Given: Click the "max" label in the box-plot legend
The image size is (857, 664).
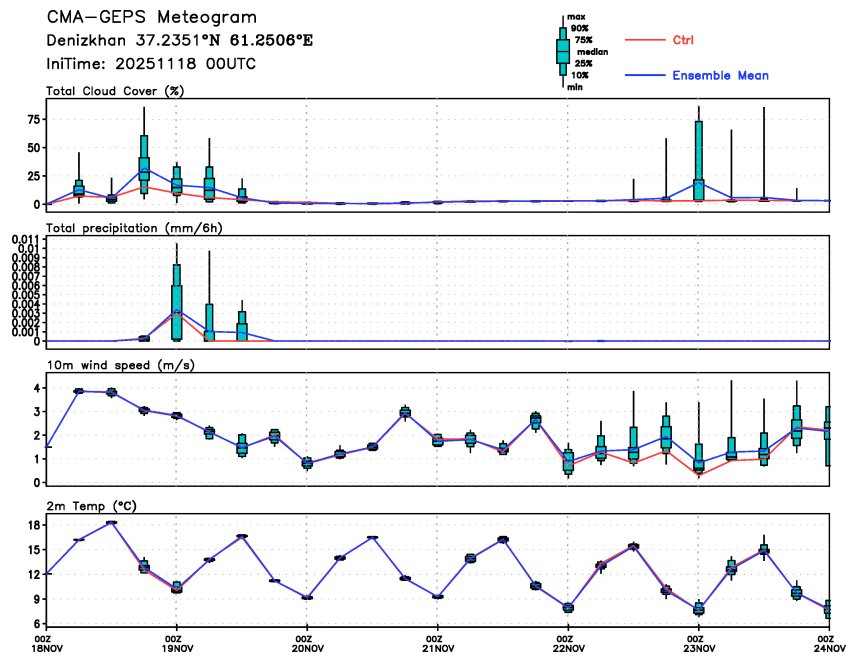Looking at the screenshot, I should coord(576,17).
